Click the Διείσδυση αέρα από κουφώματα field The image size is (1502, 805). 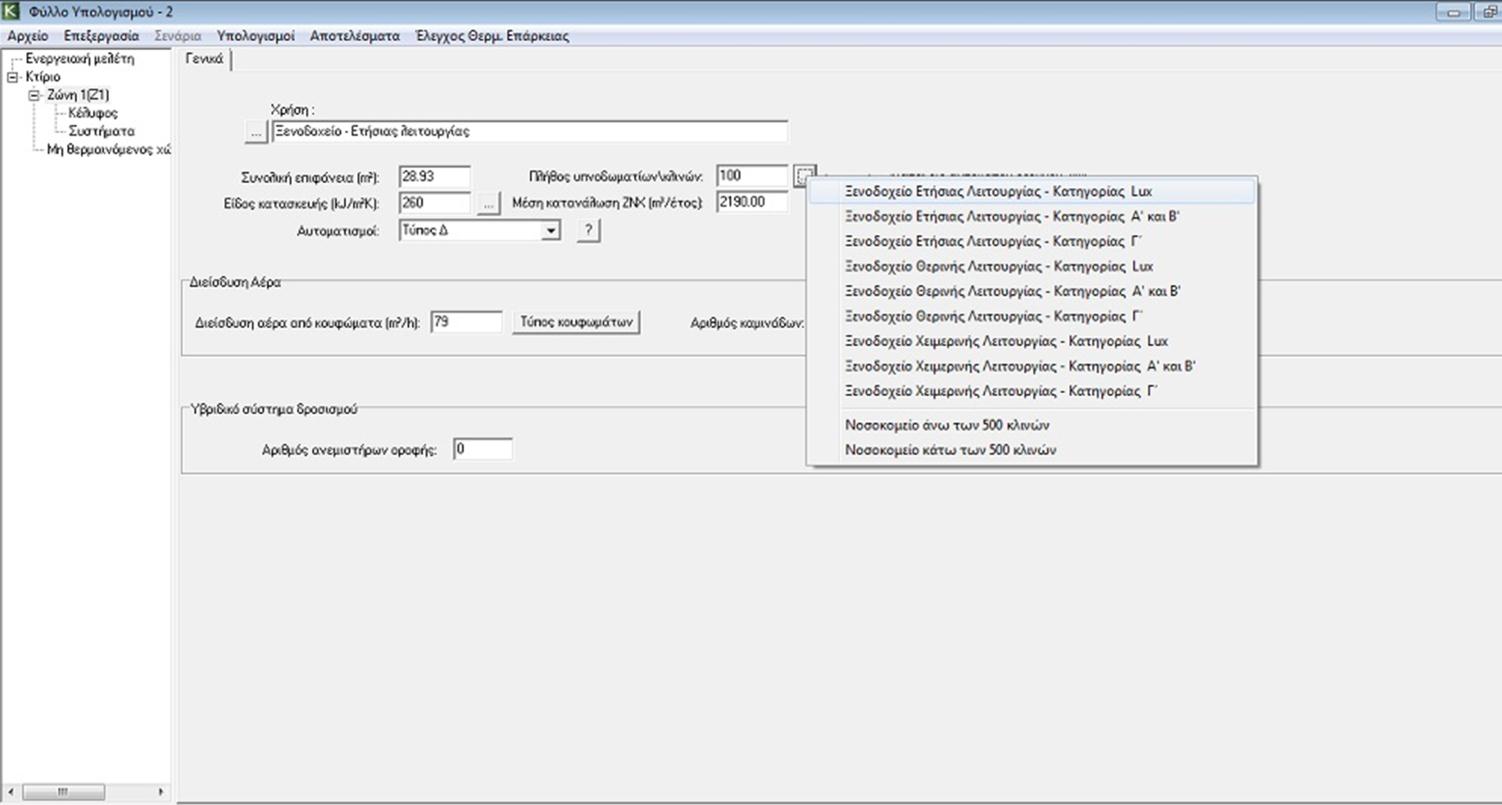tap(466, 322)
